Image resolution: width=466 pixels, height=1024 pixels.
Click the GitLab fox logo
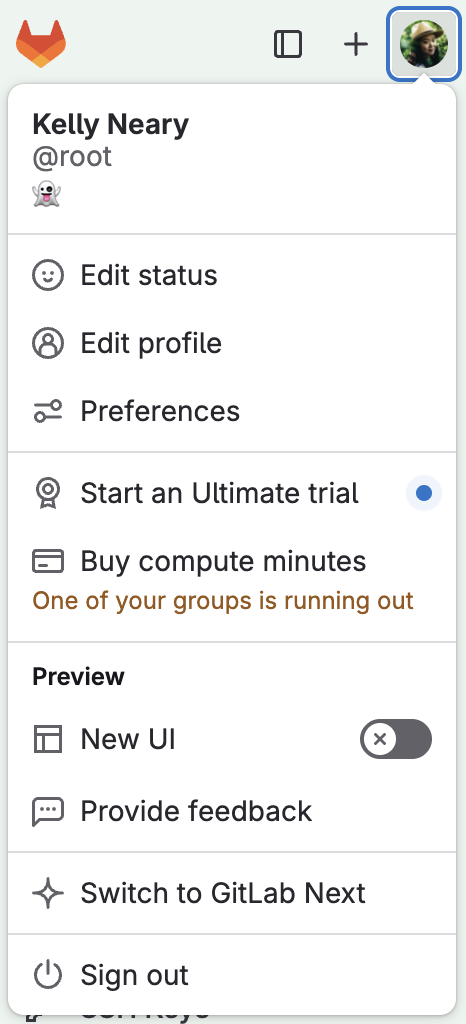pos(41,44)
